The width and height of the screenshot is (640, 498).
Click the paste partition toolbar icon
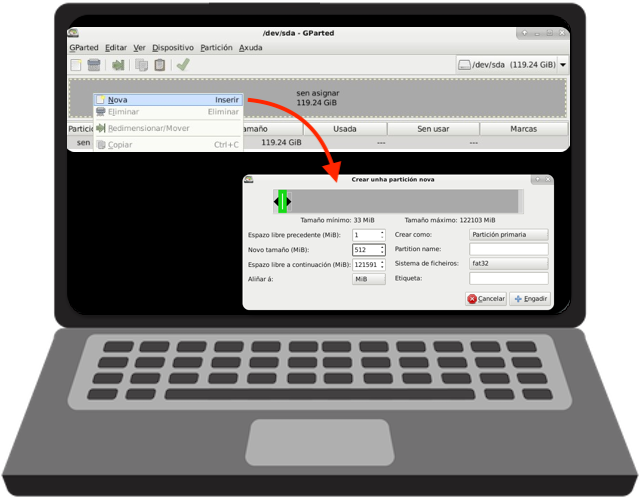click(x=158, y=65)
